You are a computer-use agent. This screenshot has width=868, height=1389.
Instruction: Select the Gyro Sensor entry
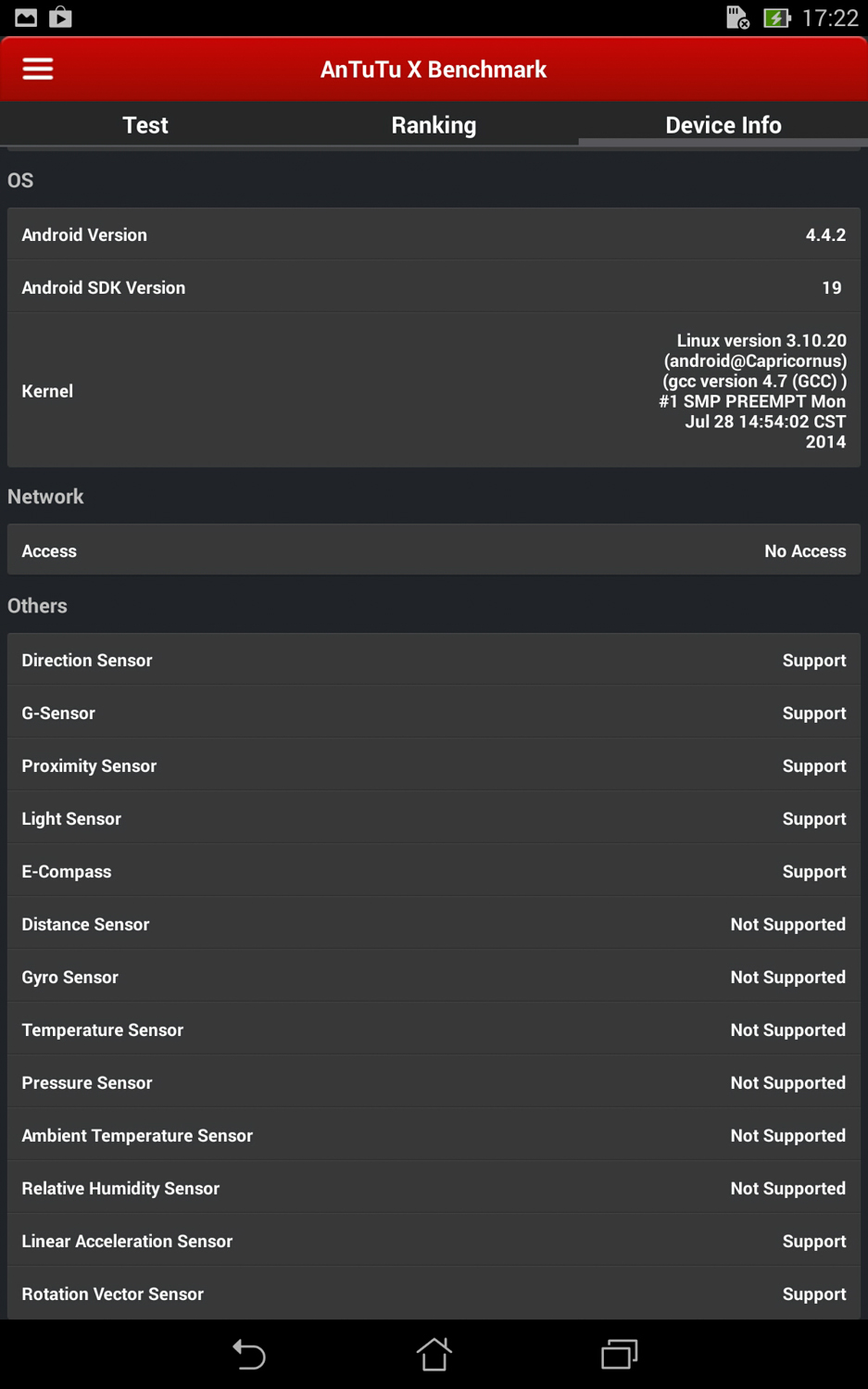(x=434, y=977)
